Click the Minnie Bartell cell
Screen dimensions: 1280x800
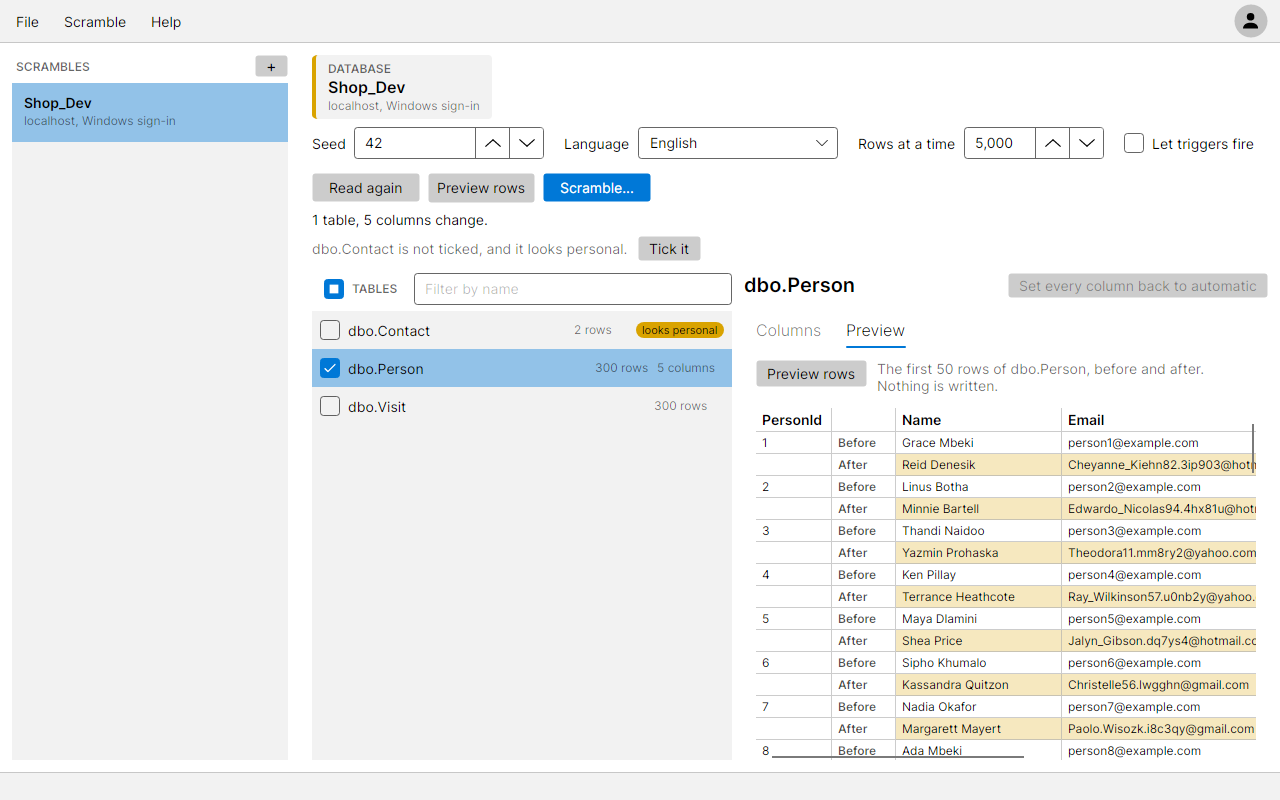(978, 509)
